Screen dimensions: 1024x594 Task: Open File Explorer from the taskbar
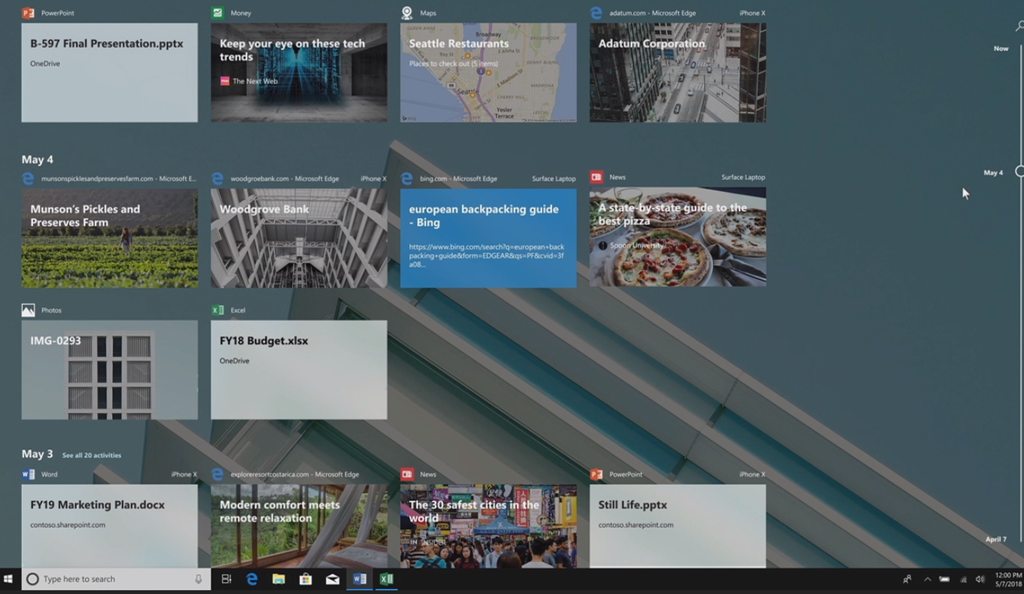[x=279, y=579]
